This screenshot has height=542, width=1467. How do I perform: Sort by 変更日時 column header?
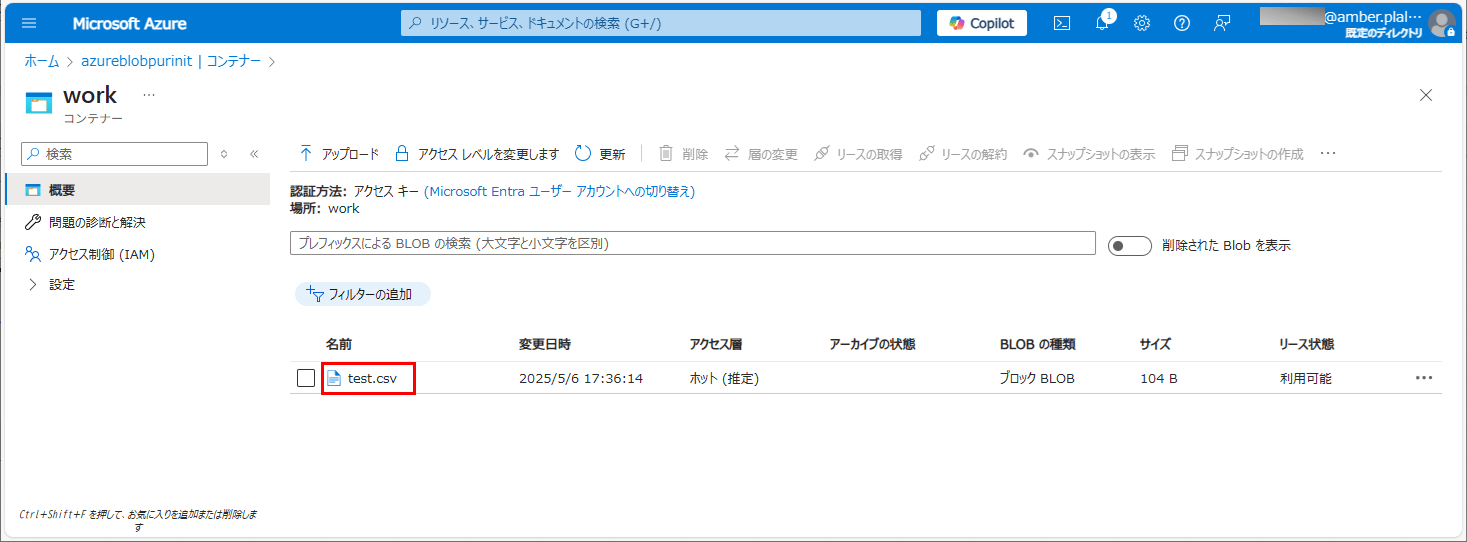tap(545, 344)
